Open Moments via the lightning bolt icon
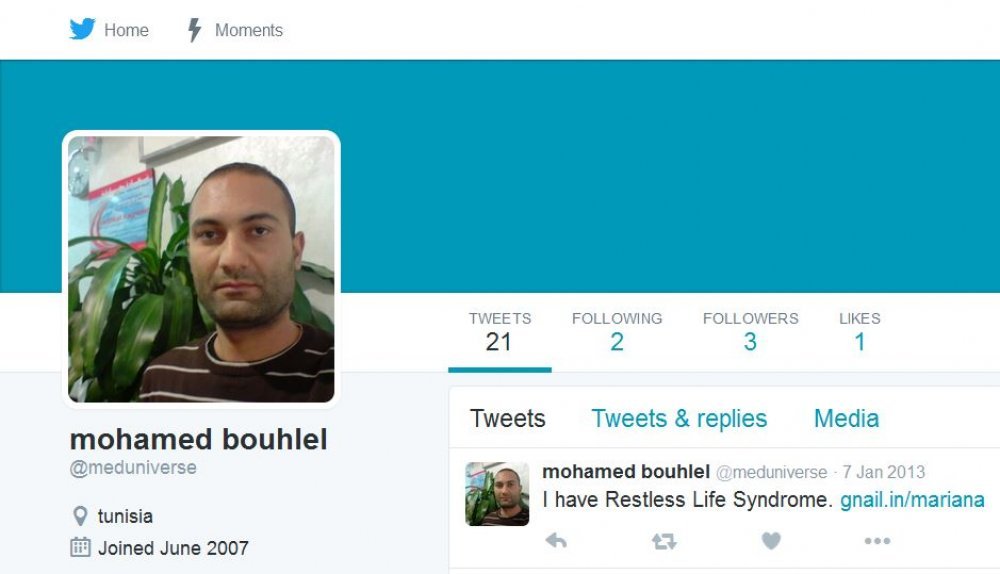The image size is (1000, 574). [x=195, y=29]
